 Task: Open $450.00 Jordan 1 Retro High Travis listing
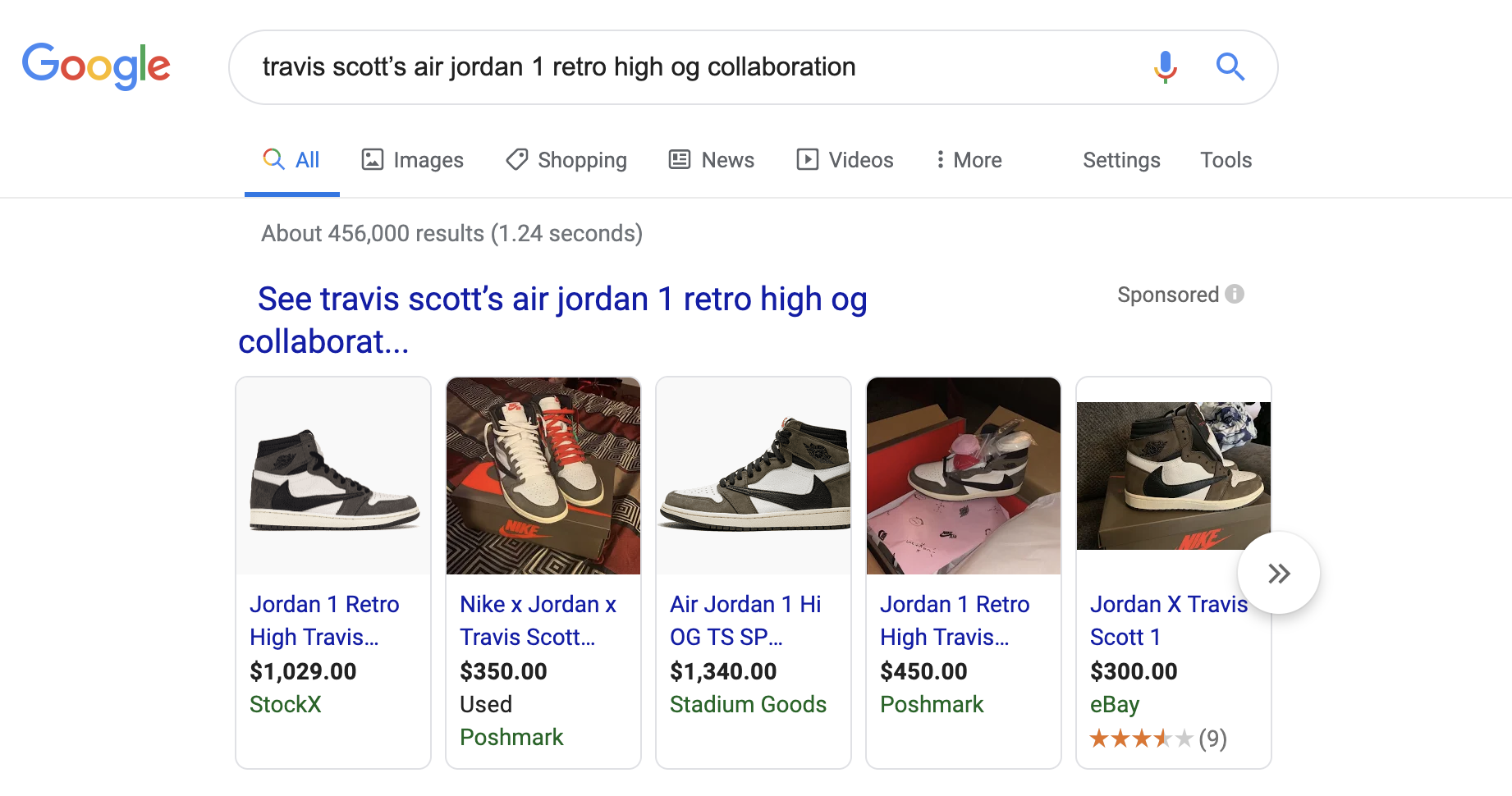(955, 620)
